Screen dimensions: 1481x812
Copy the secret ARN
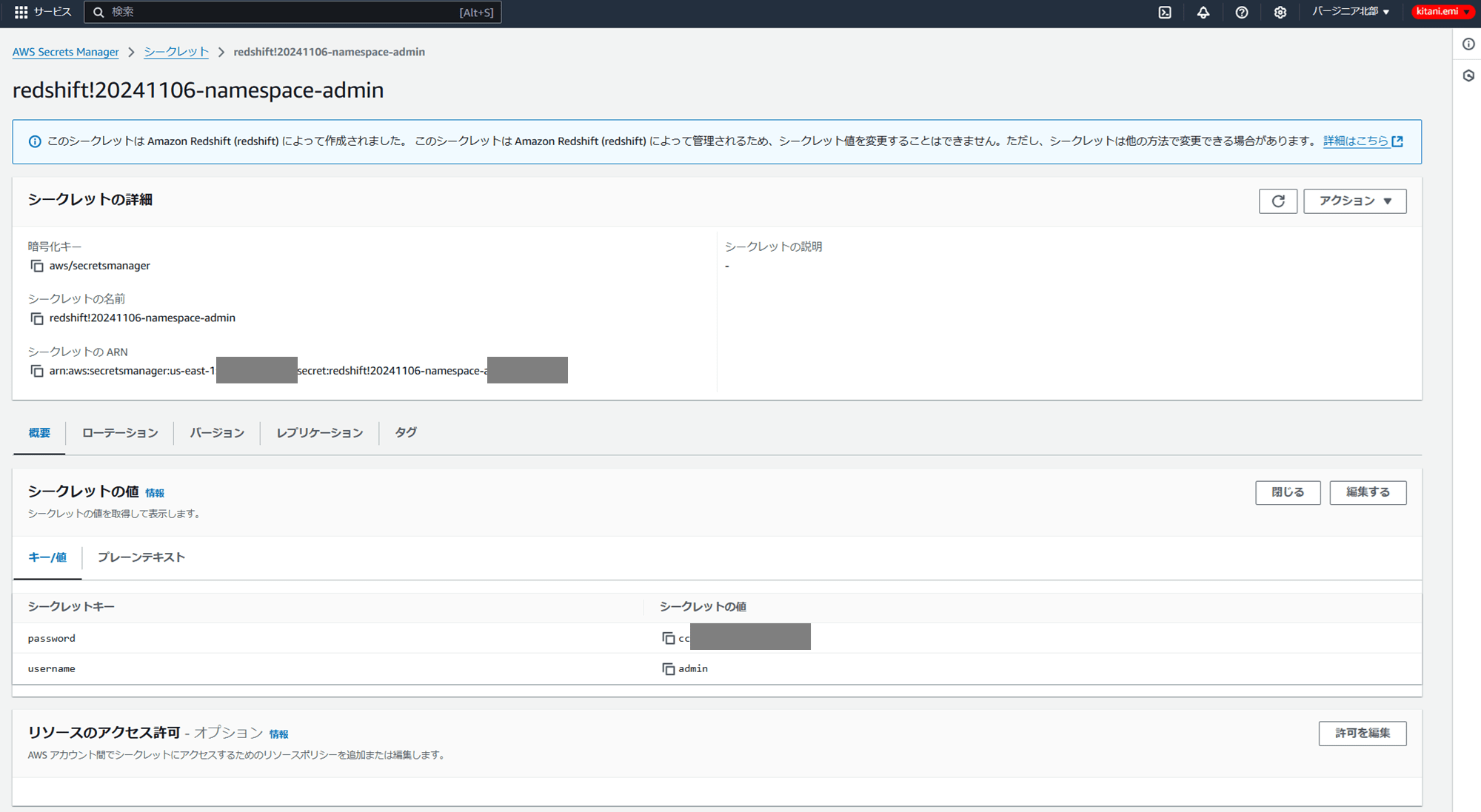tap(36, 371)
